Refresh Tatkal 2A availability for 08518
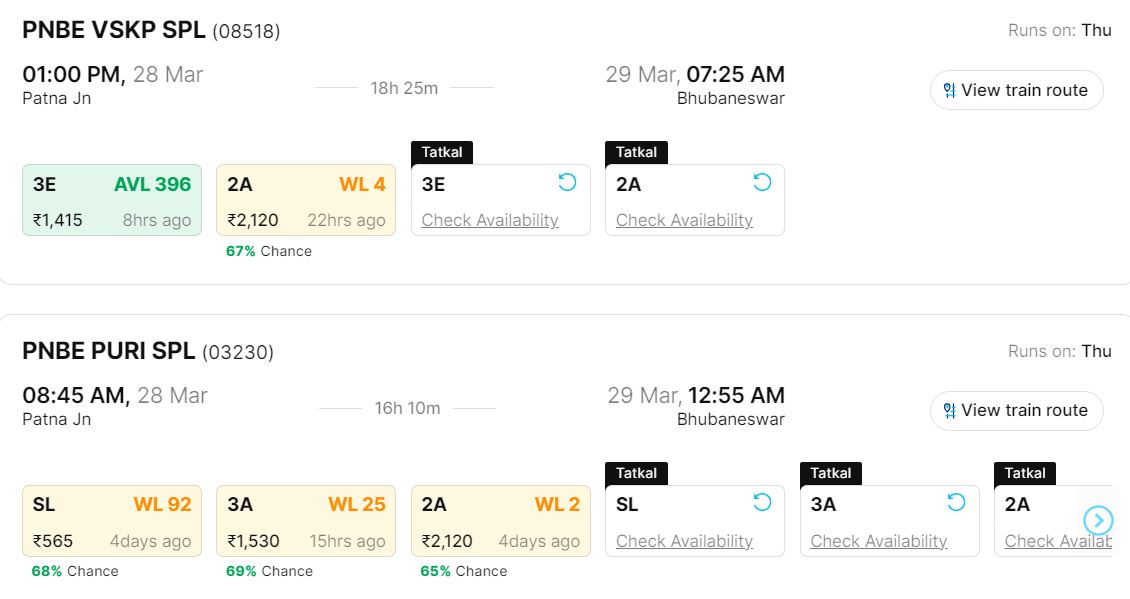 pyautogui.click(x=762, y=182)
